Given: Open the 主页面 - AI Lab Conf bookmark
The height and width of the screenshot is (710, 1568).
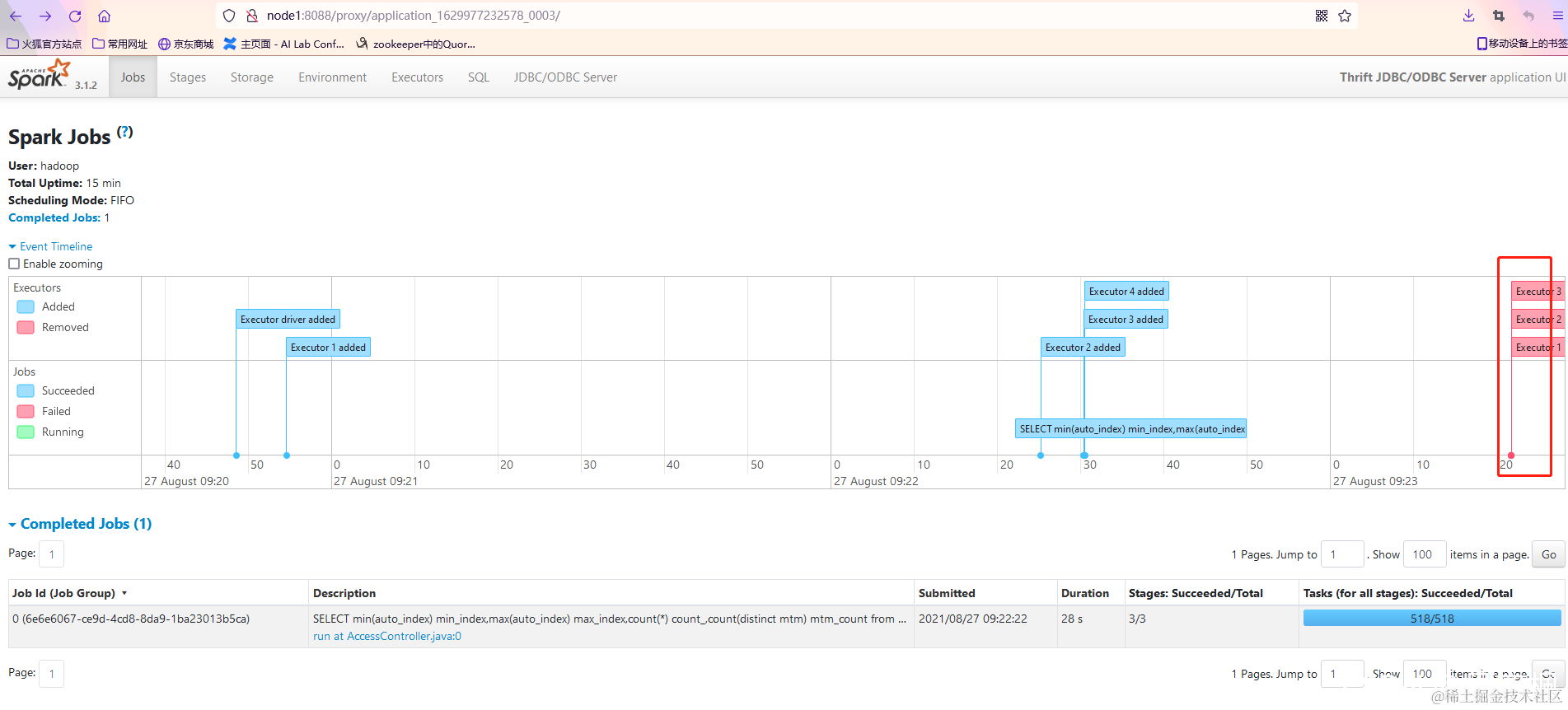Looking at the screenshot, I should click(284, 44).
